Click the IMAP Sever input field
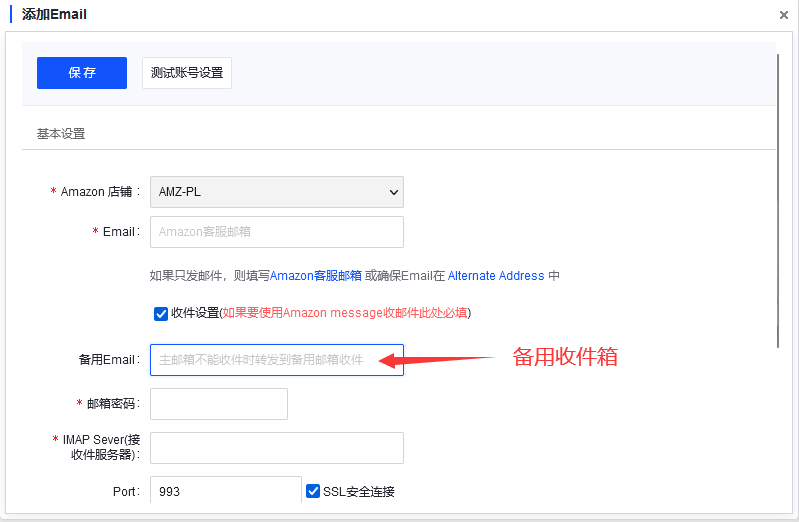This screenshot has height=522, width=799. coord(277,448)
